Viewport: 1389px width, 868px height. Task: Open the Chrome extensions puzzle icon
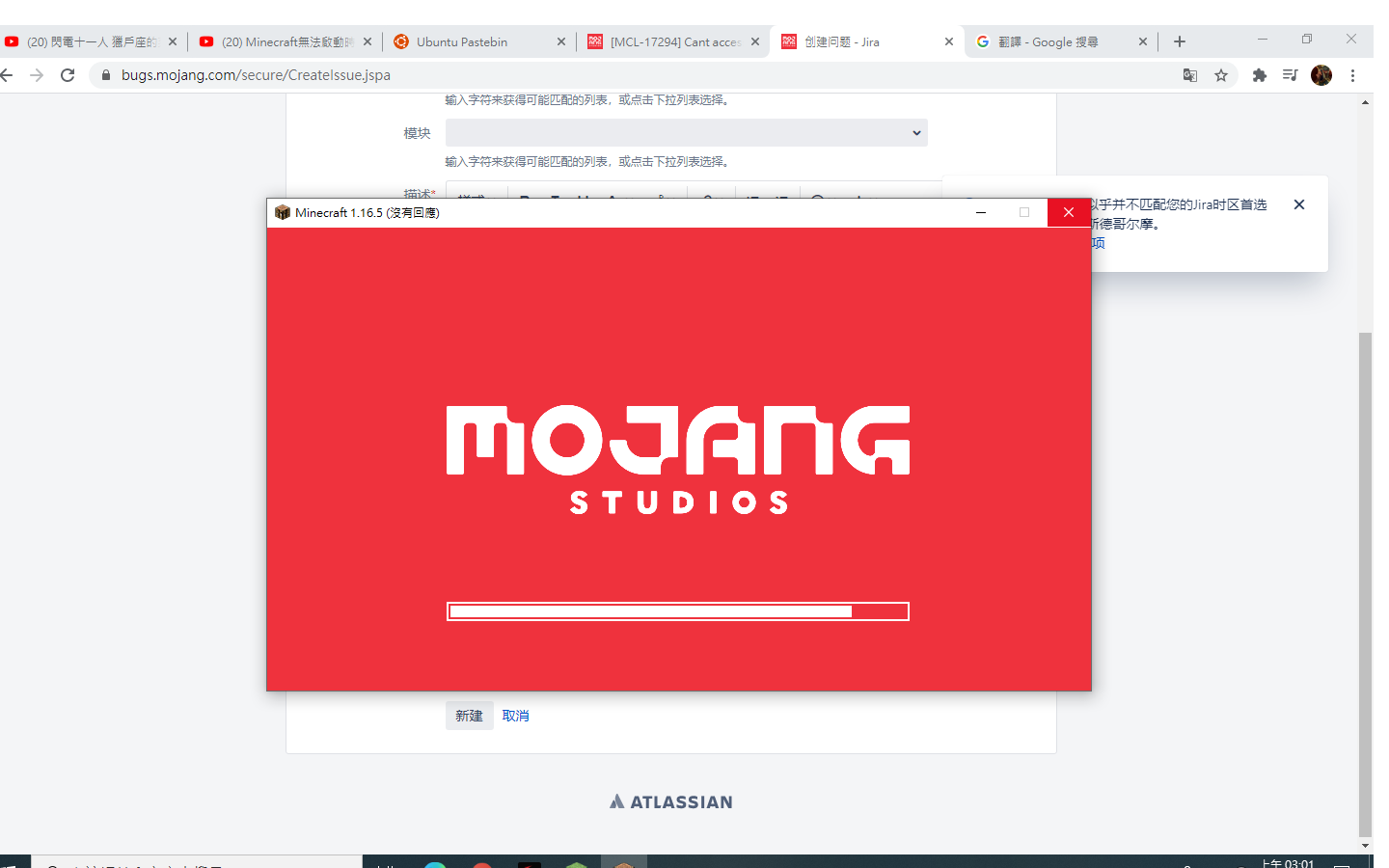point(1260,75)
